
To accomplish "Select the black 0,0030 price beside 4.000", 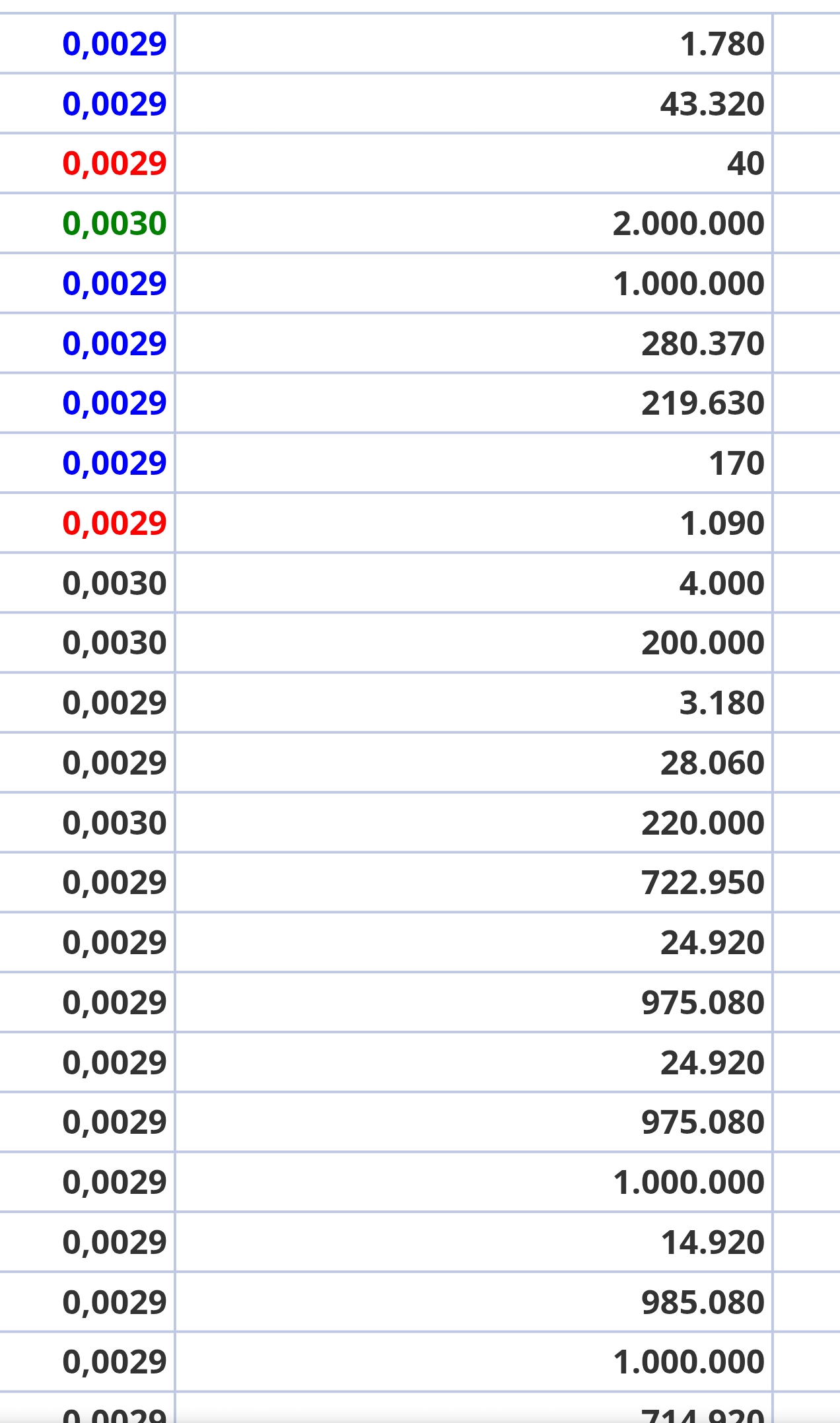I will (114, 583).
